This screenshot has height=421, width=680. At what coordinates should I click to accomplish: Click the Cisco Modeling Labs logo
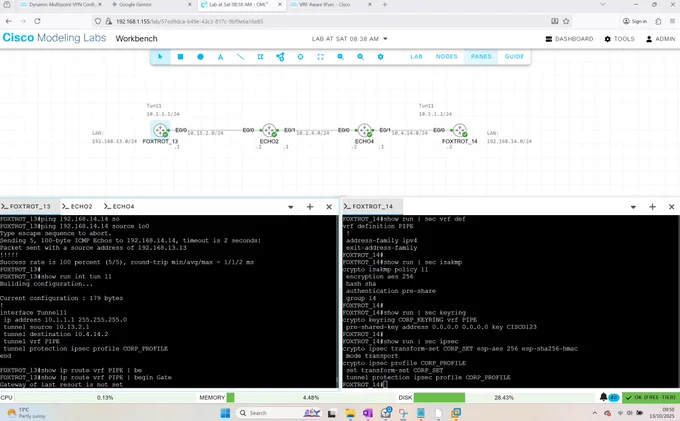pyautogui.click(x=54, y=38)
